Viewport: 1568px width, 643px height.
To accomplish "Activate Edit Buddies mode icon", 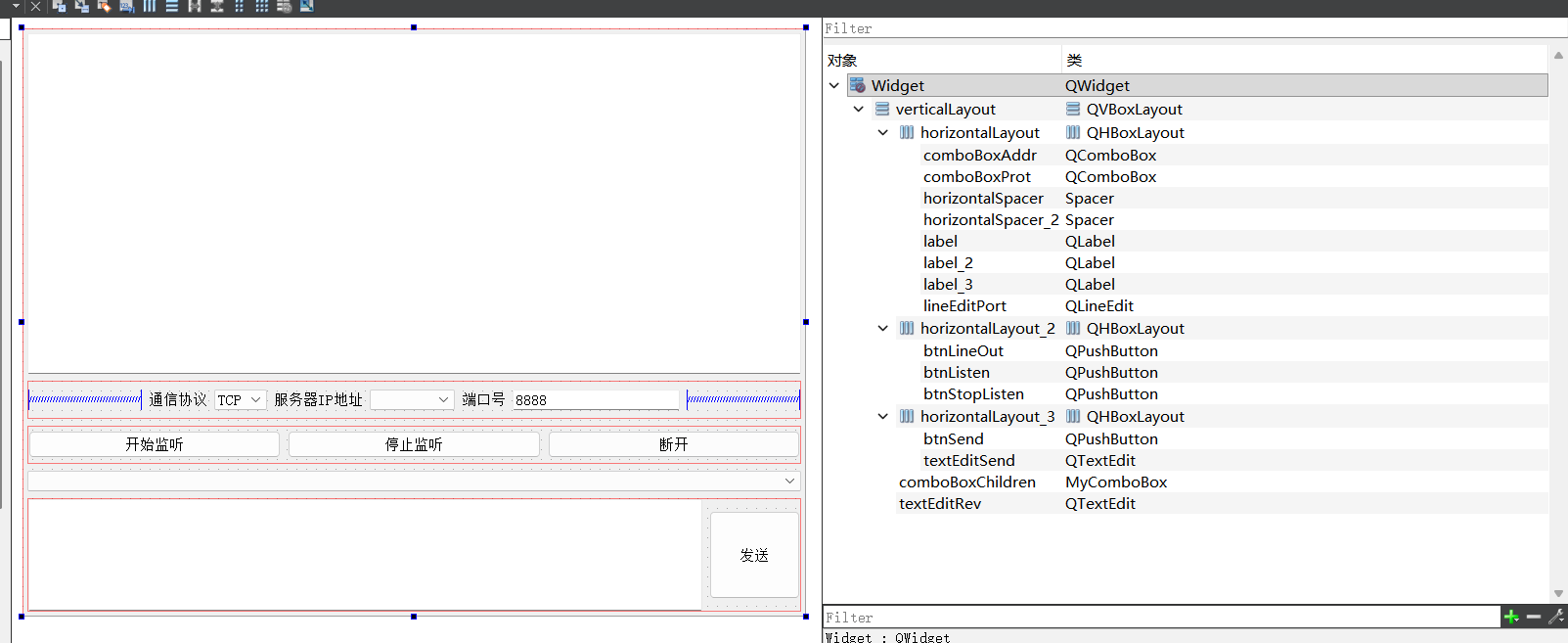I will pyautogui.click(x=104, y=6).
